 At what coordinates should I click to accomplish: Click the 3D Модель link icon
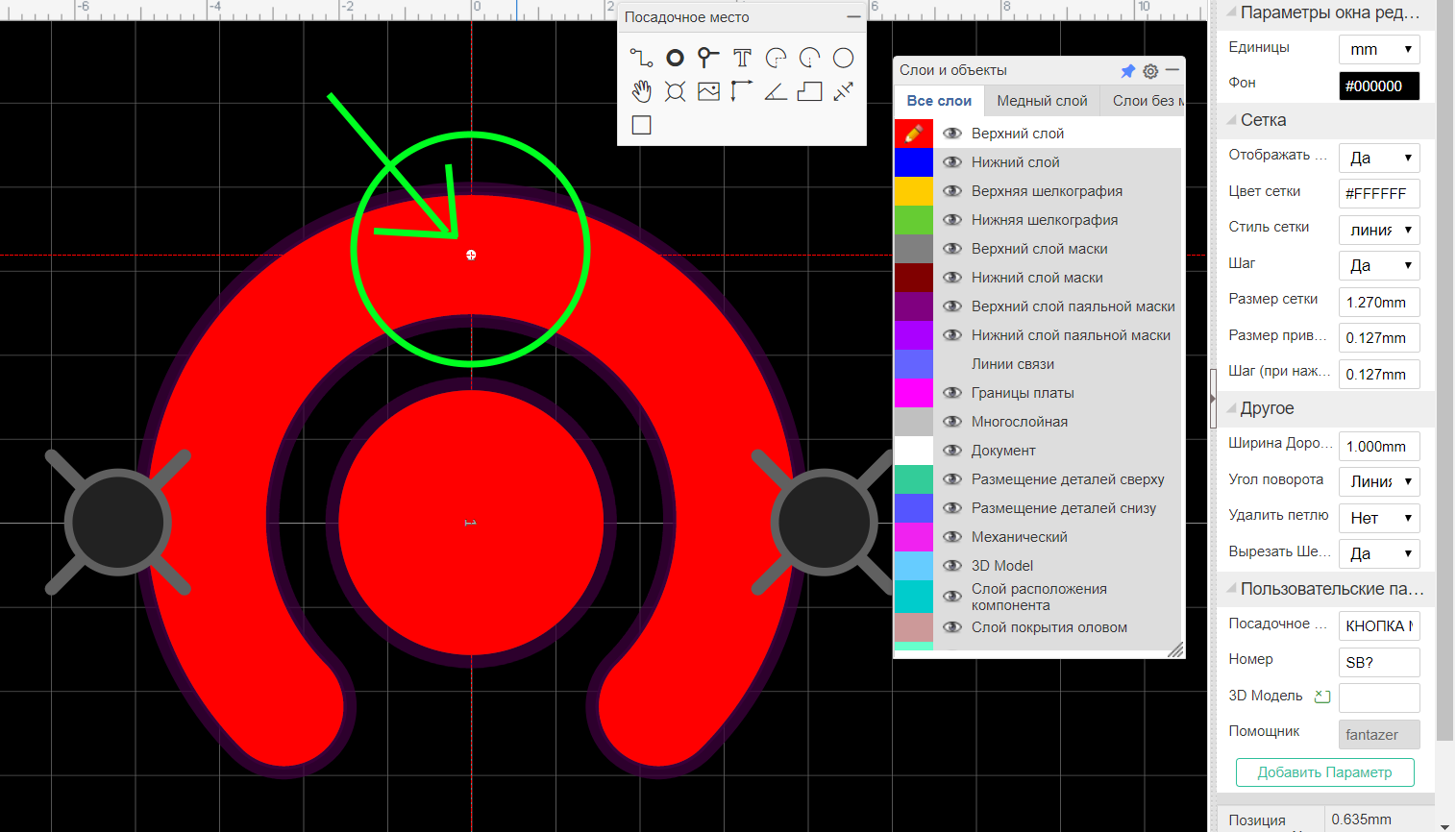1322,697
